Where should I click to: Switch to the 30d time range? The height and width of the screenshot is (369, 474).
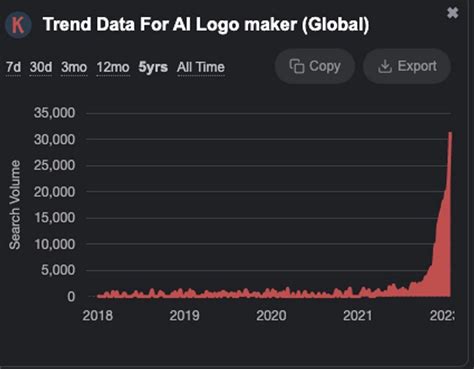click(41, 67)
